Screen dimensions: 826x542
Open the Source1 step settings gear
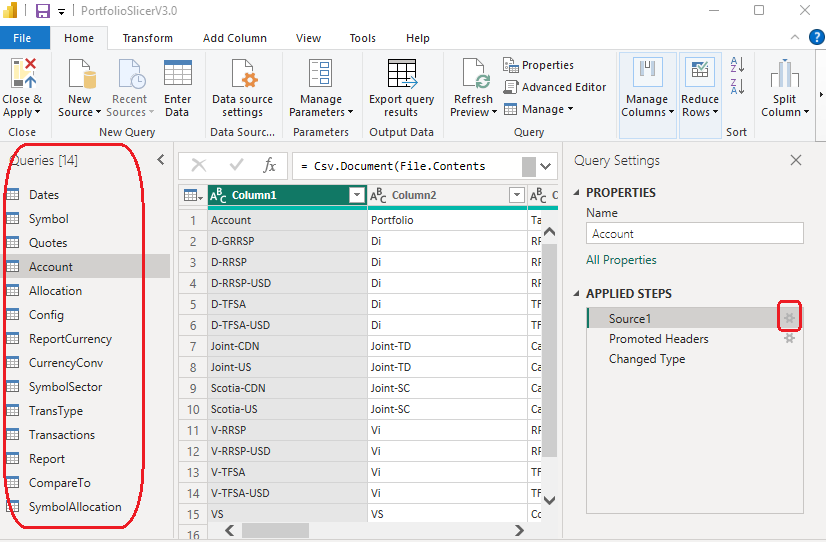(x=789, y=319)
